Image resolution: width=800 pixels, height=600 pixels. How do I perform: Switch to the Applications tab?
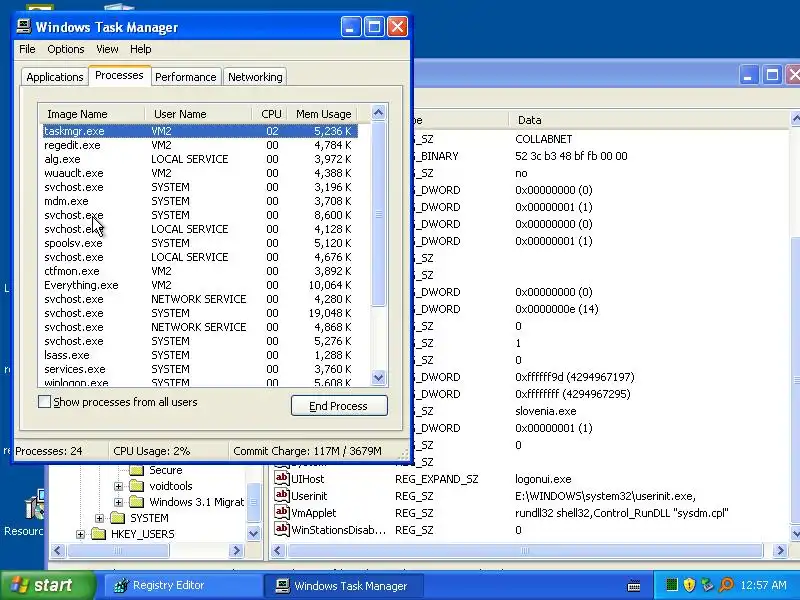tap(55, 77)
